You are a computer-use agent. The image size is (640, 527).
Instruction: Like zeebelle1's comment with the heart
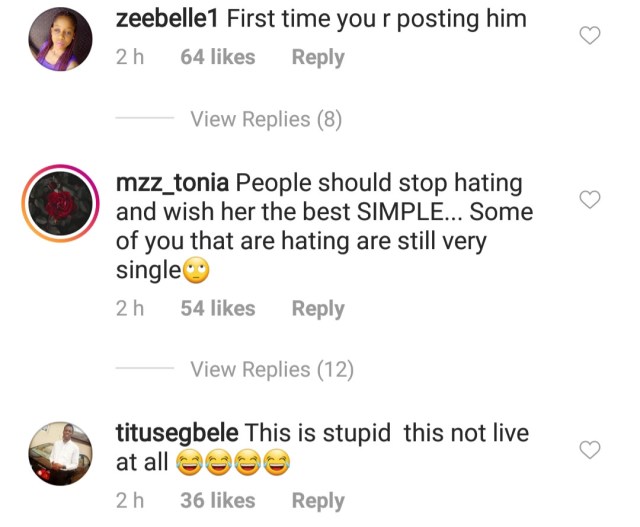[x=590, y=36]
